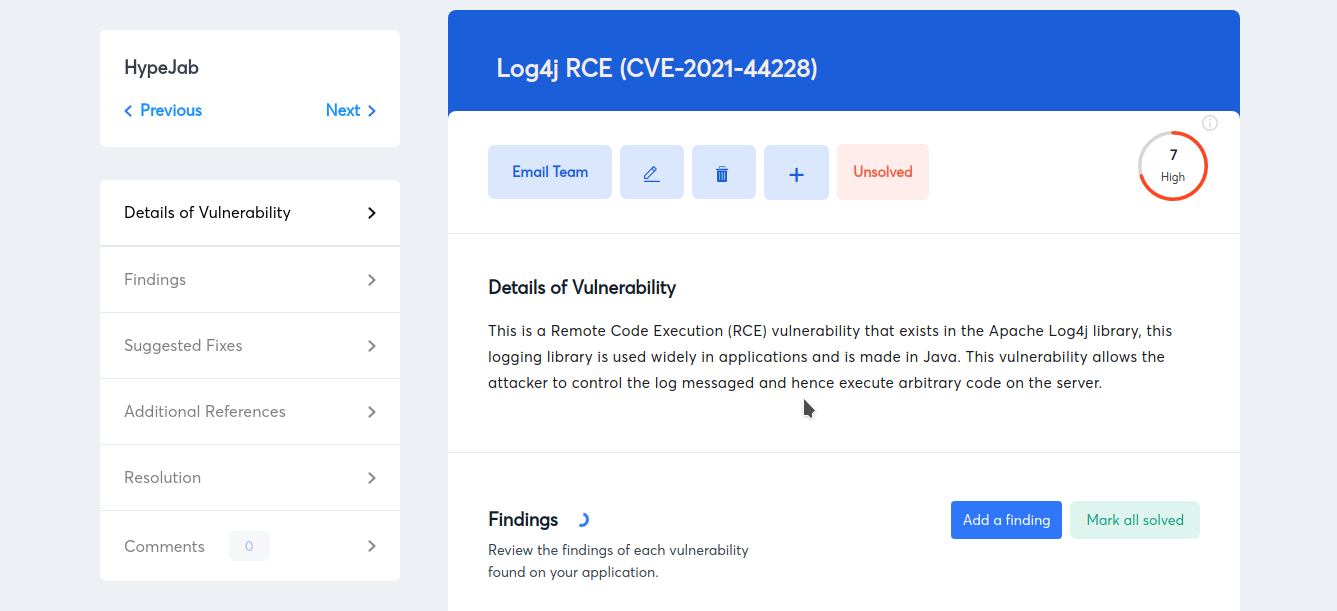1337x611 pixels.
Task: Click chevron on Resolution row
Action: (x=372, y=478)
